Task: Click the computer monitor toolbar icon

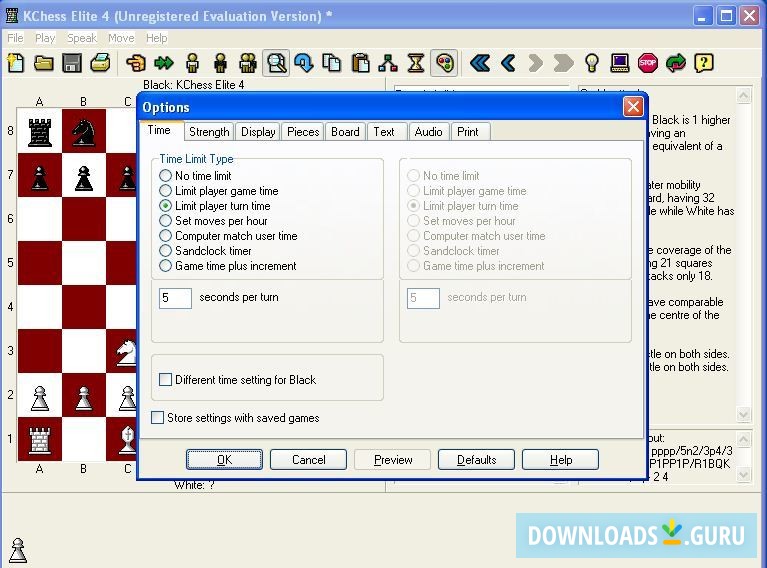Action: click(620, 63)
